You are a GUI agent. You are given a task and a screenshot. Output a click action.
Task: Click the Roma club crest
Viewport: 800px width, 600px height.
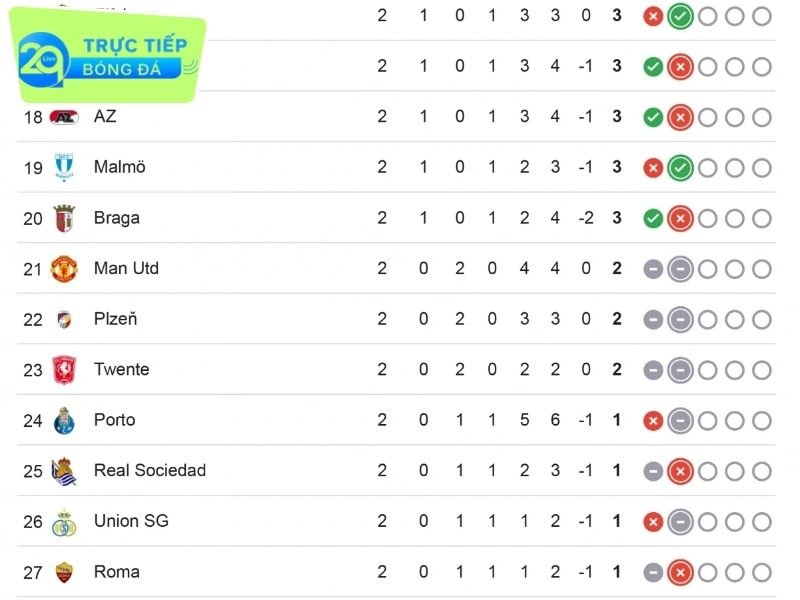[x=64, y=572]
